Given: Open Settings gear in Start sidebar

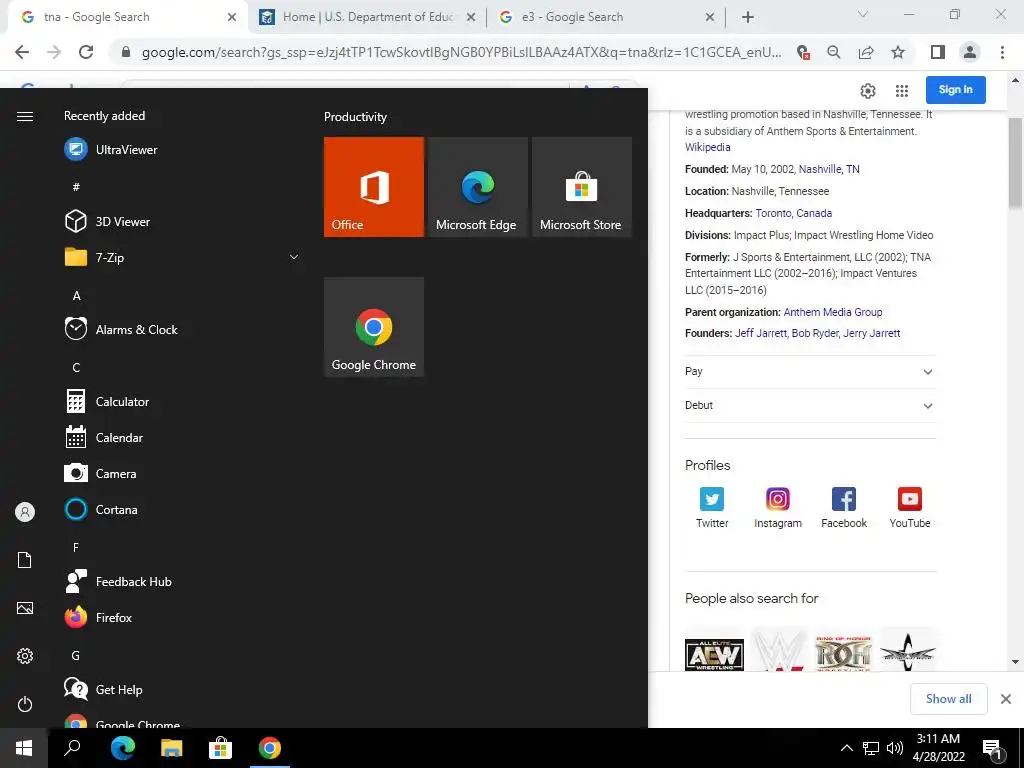Looking at the screenshot, I should [x=25, y=656].
